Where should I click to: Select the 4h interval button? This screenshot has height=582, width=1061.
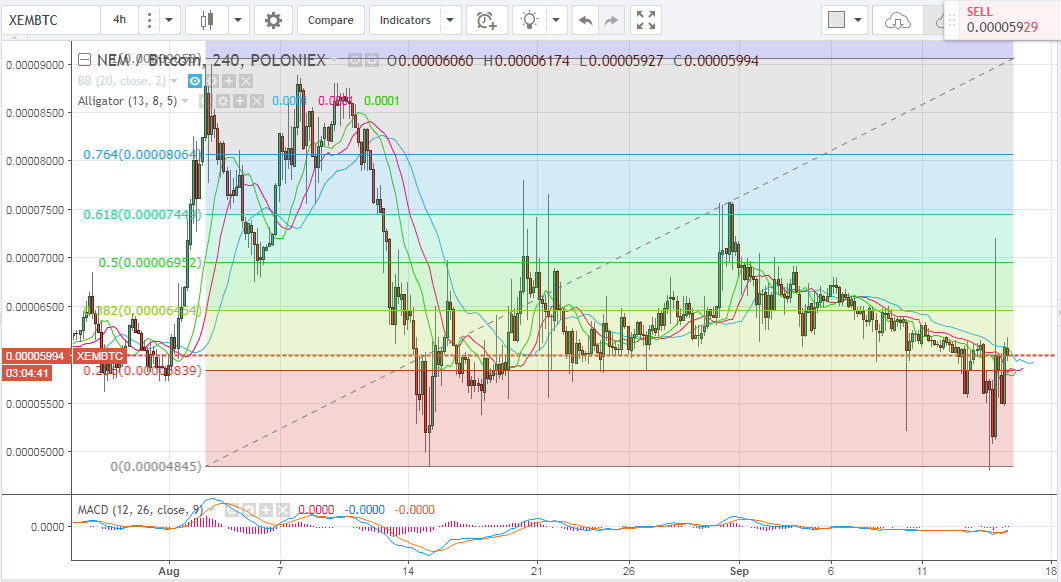120,20
